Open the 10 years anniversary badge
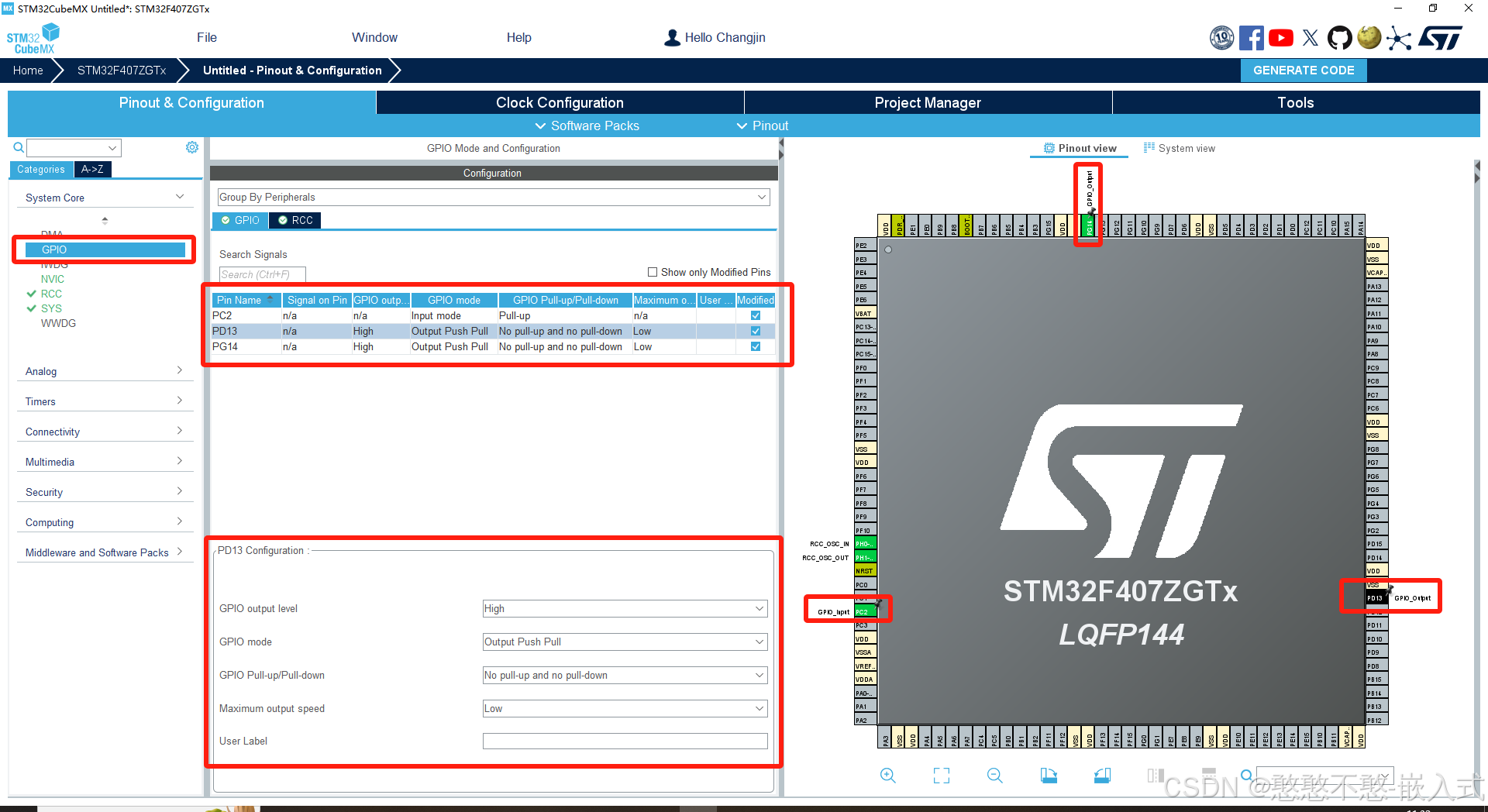The image size is (1488, 812). coord(1222,38)
